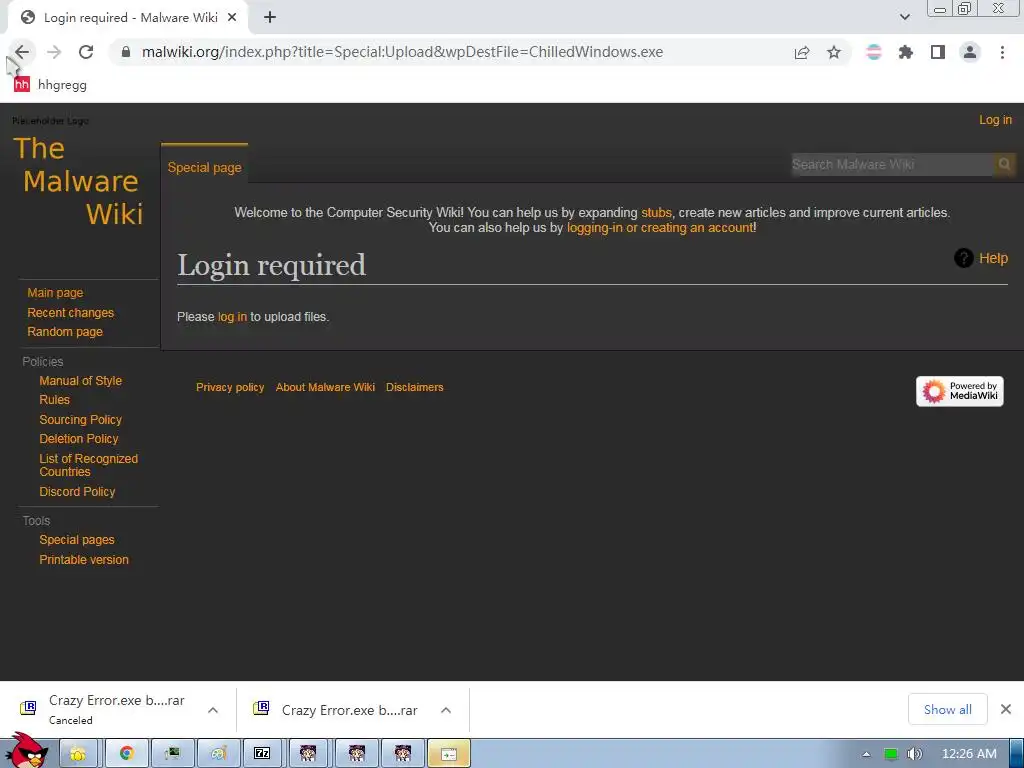Open the highlighted folder taskbar icon
The width and height of the screenshot is (1024, 768).
click(449, 754)
